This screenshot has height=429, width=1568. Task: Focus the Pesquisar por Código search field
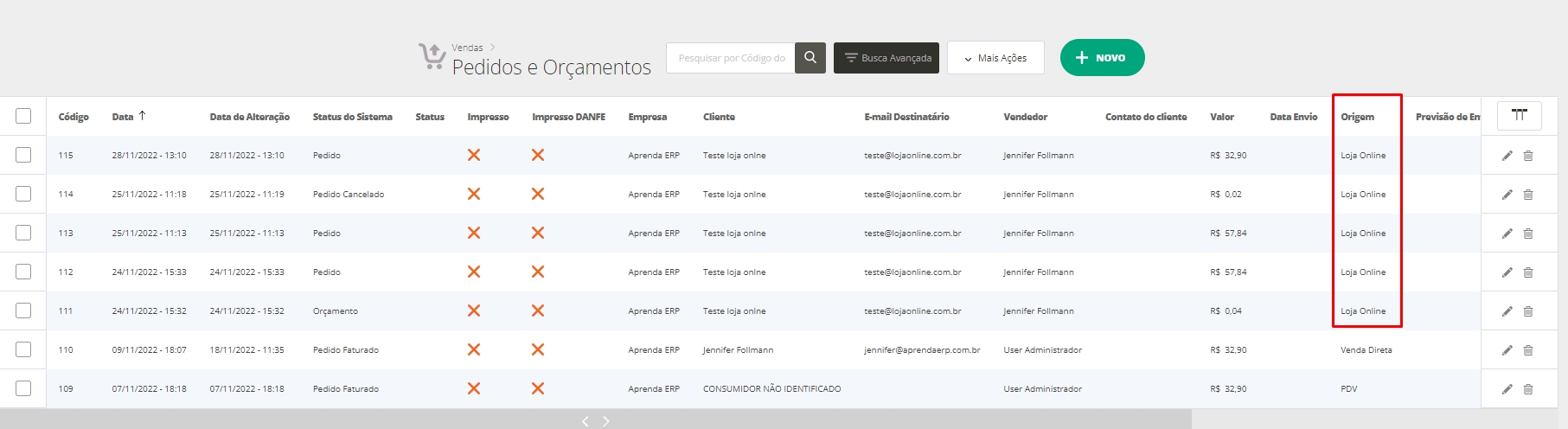[x=731, y=58]
